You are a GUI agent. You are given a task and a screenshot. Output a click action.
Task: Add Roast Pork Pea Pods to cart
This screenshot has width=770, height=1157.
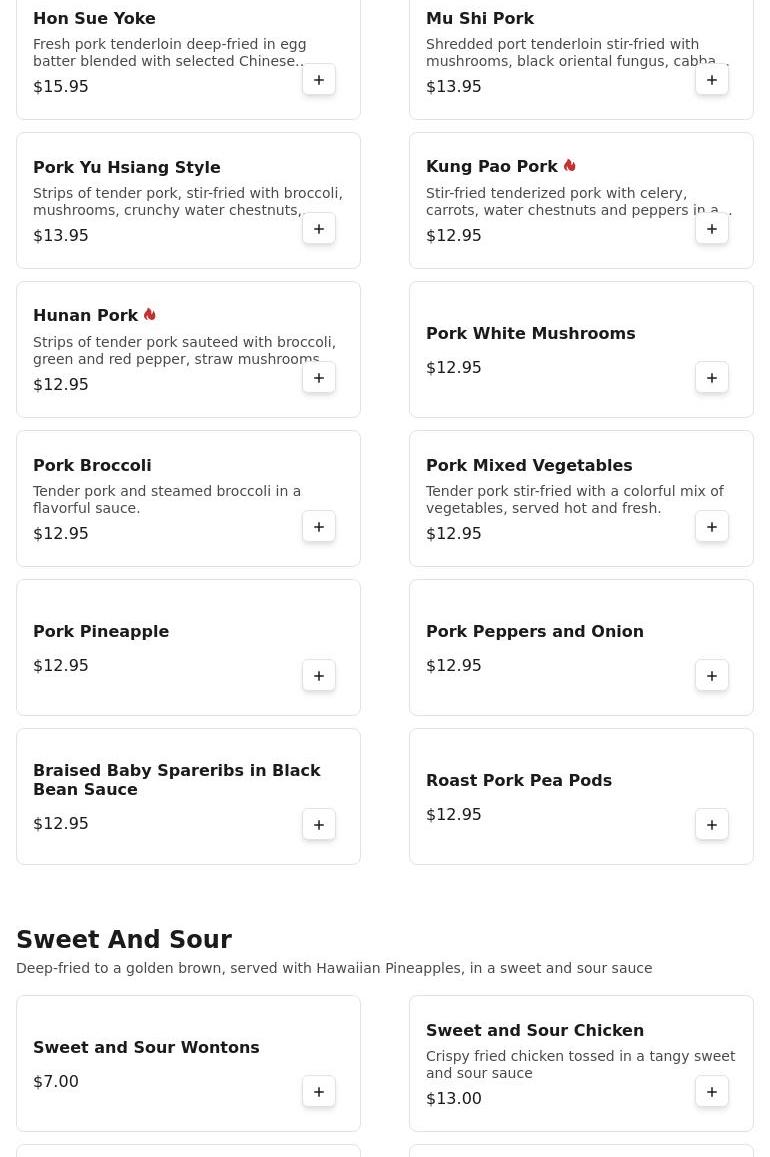click(712, 825)
